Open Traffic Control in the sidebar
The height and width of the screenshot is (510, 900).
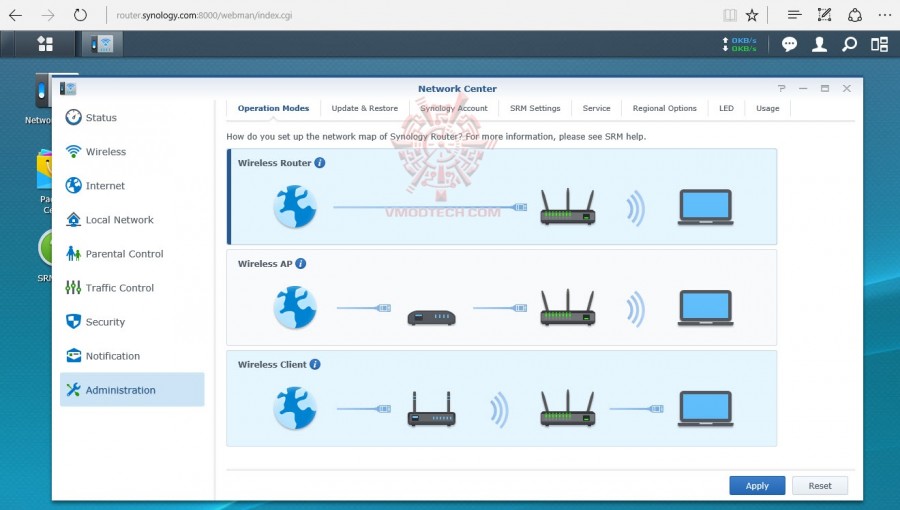tap(132, 288)
